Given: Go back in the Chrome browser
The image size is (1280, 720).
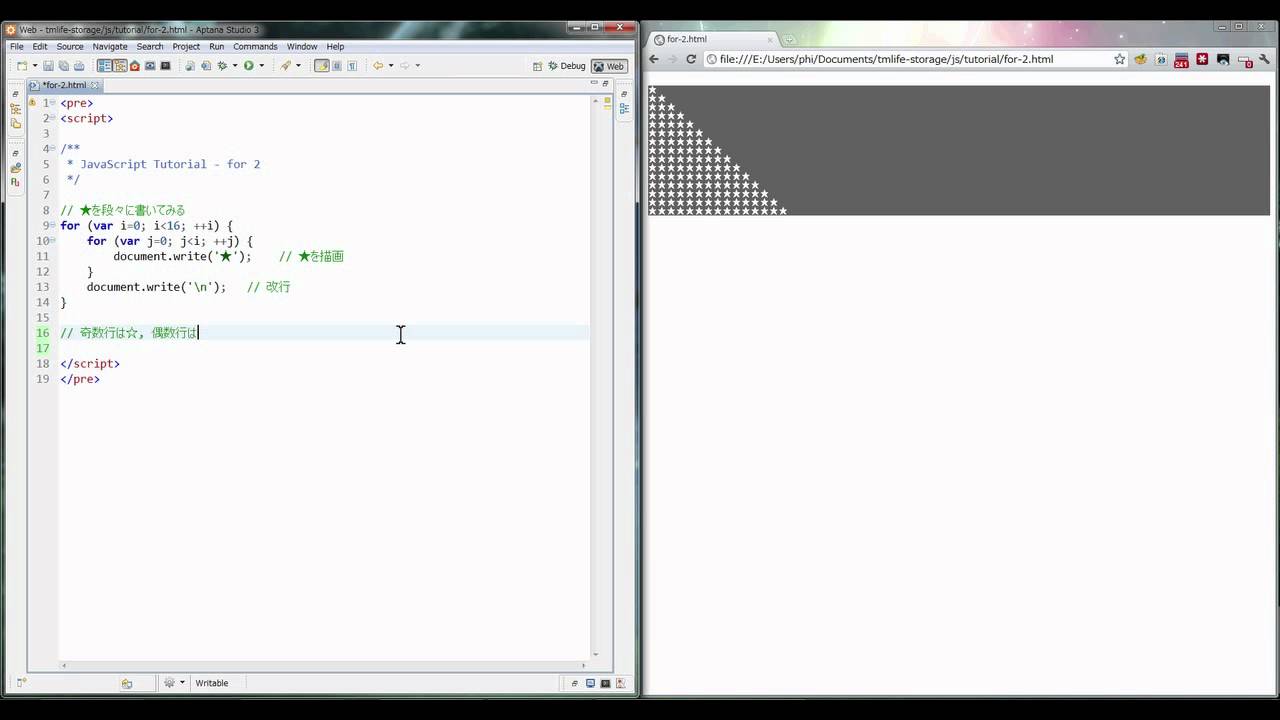Looking at the screenshot, I should [x=654, y=59].
